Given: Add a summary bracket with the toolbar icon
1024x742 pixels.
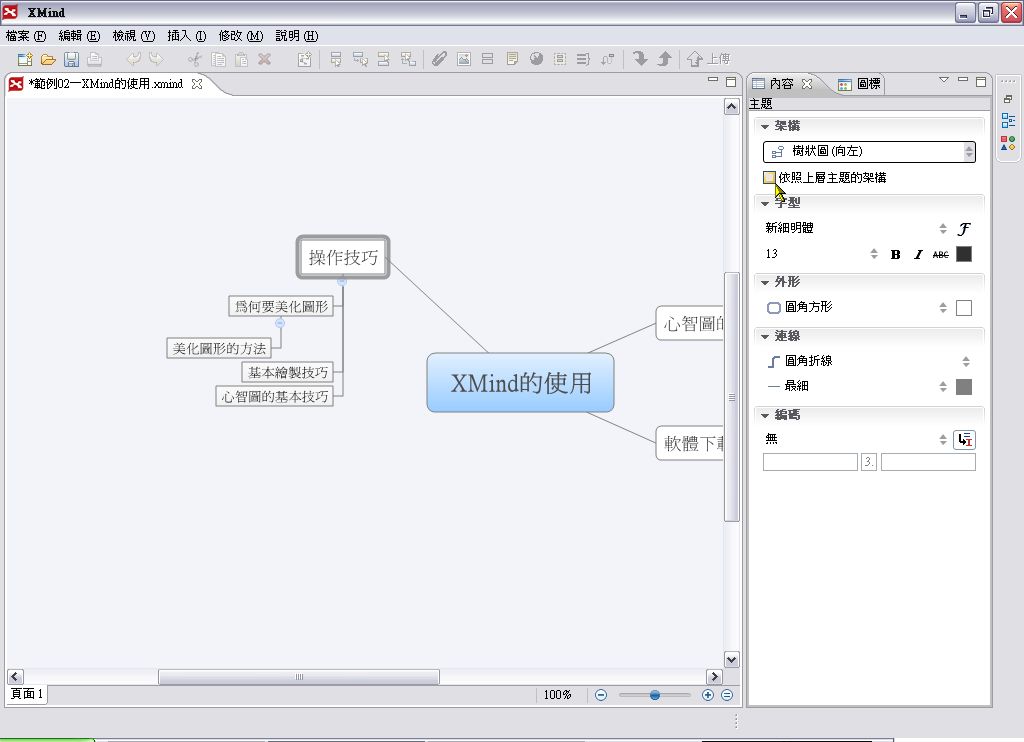Looking at the screenshot, I should (x=583, y=59).
